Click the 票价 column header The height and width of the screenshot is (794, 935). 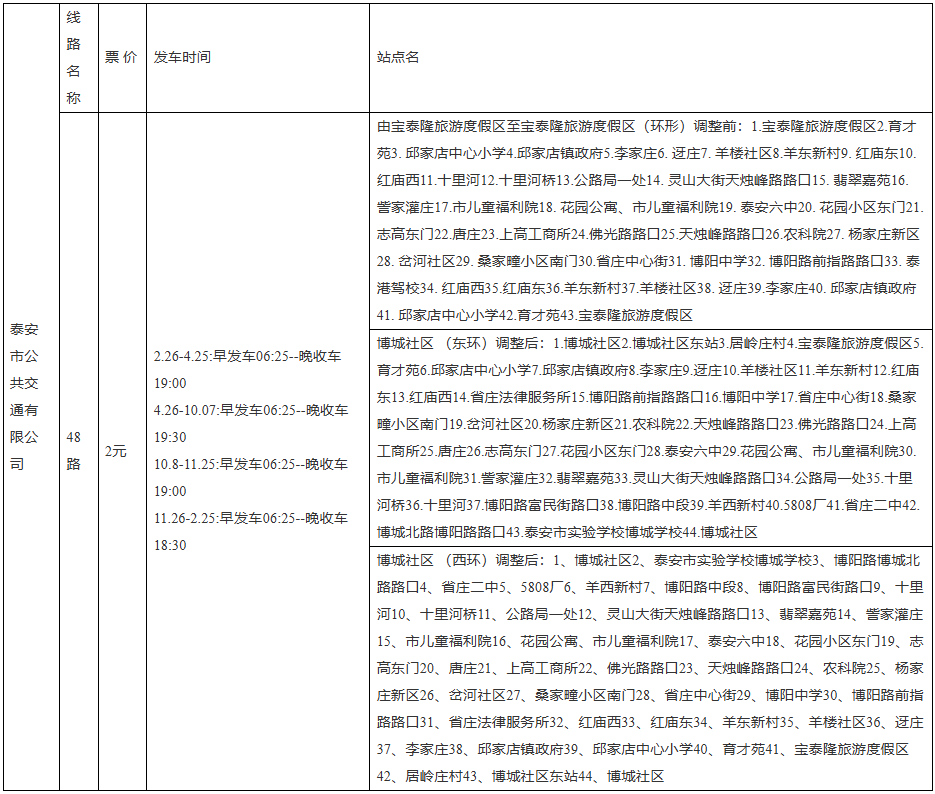(x=121, y=58)
